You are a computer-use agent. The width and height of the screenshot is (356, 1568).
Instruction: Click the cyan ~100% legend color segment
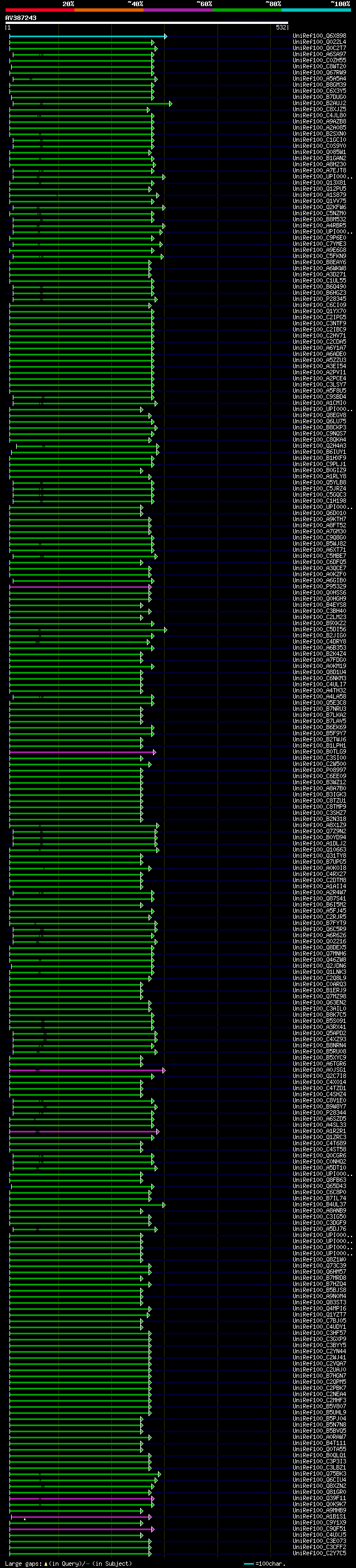[x=317, y=10]
